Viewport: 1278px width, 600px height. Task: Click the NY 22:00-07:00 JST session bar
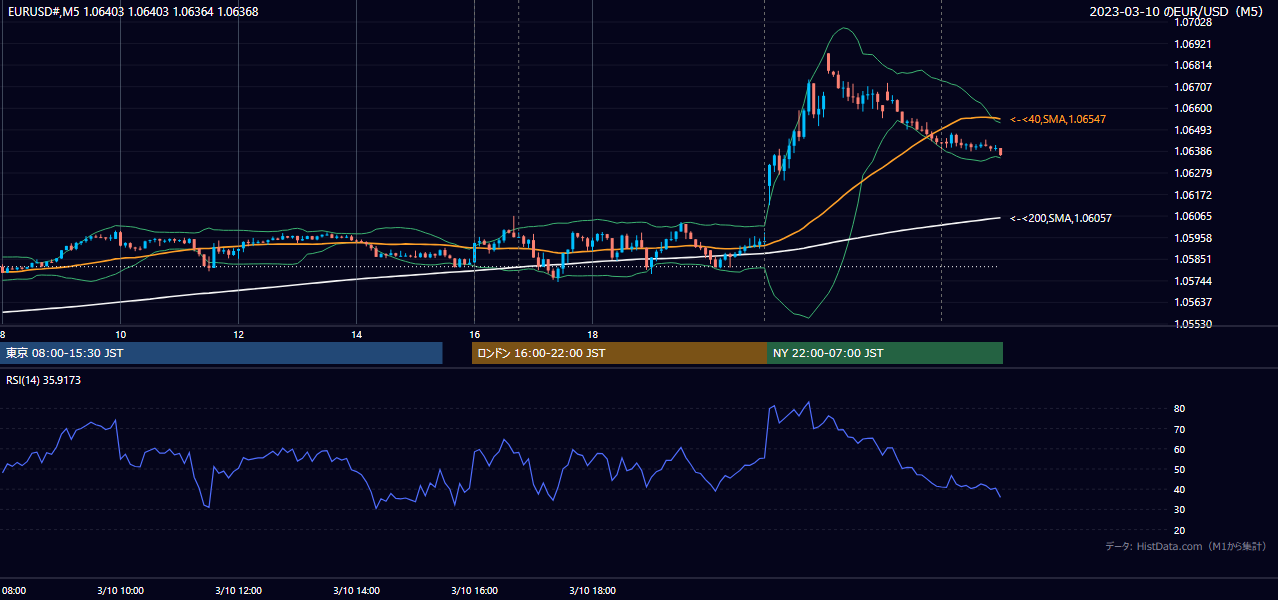click(x=885, y=353)
